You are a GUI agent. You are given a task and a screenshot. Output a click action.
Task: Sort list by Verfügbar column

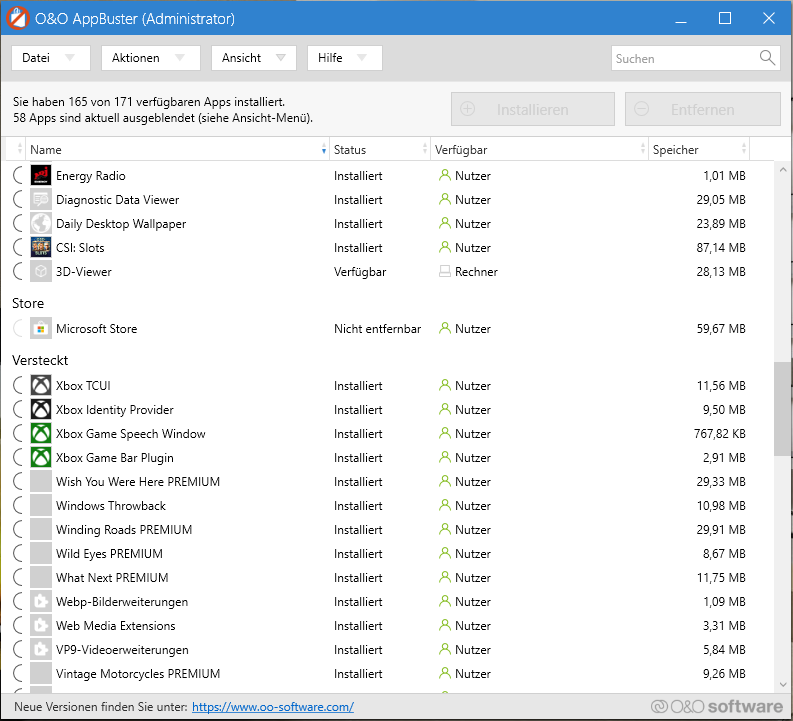coord(539,150)
